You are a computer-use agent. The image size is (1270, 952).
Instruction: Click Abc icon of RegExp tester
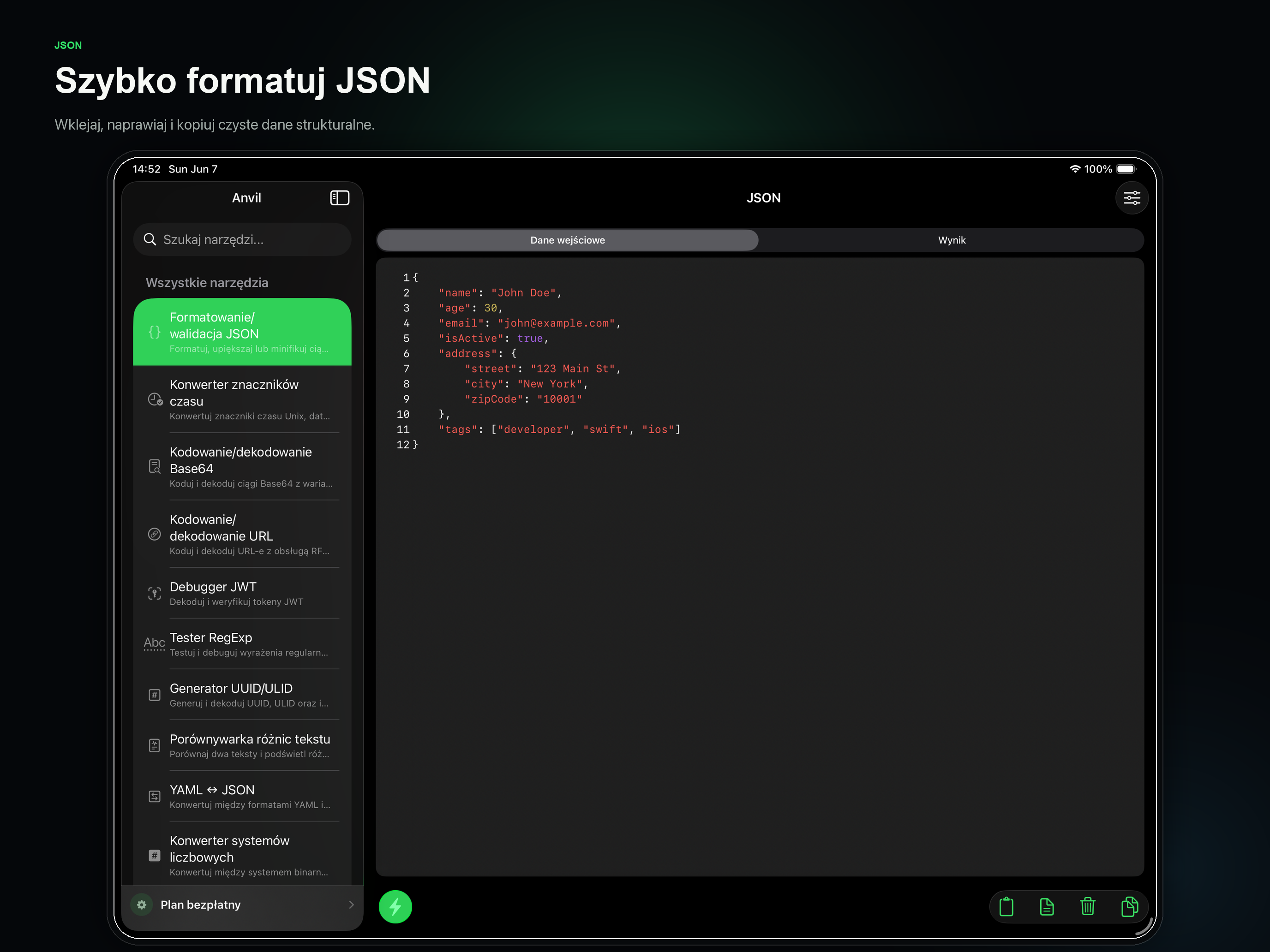[x=154, y=643]
